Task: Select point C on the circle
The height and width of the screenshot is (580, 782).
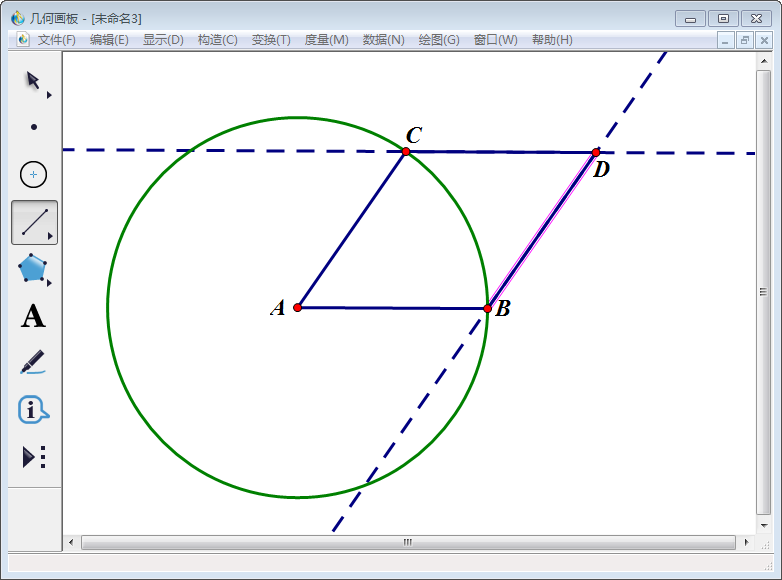Action: 406,152
